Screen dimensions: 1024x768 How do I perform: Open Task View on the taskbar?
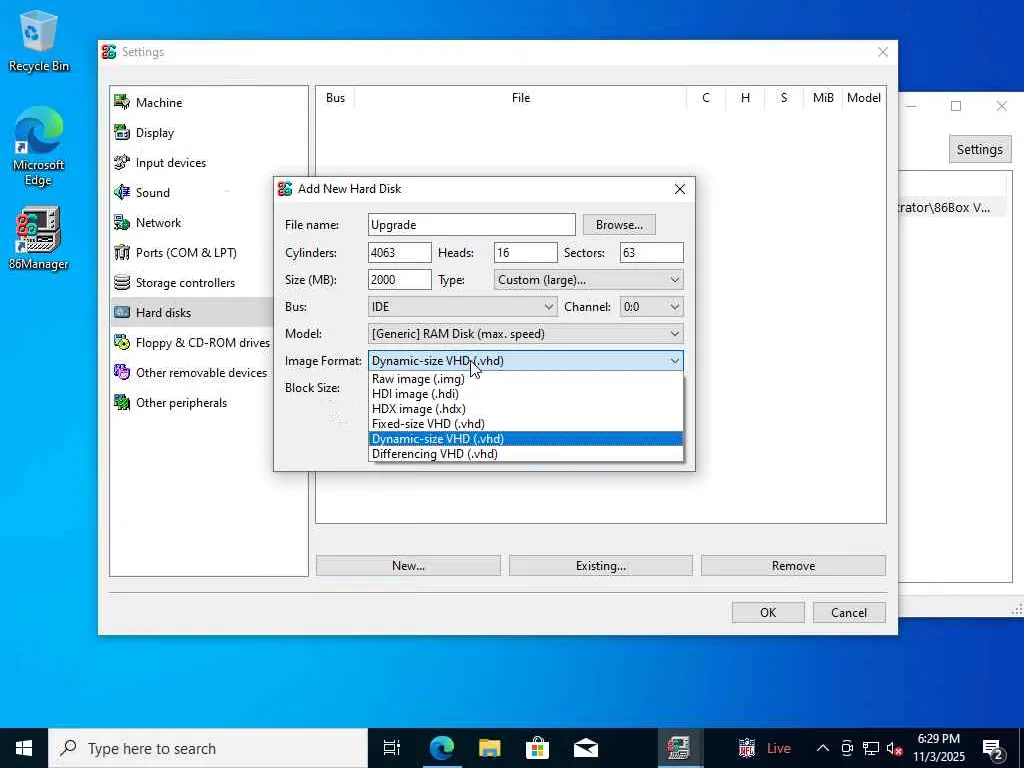click(392, 748)
